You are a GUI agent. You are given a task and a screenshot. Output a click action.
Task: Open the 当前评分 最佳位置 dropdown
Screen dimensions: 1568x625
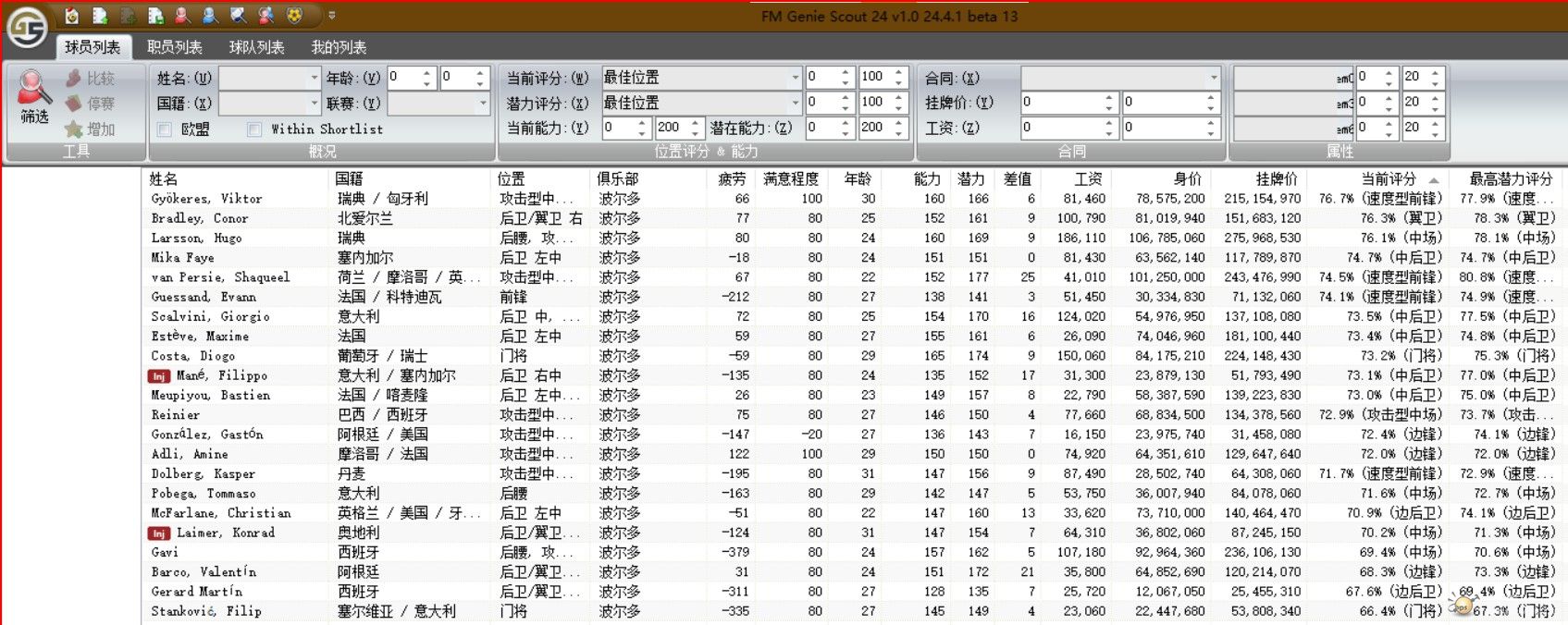tap(795, 78)
